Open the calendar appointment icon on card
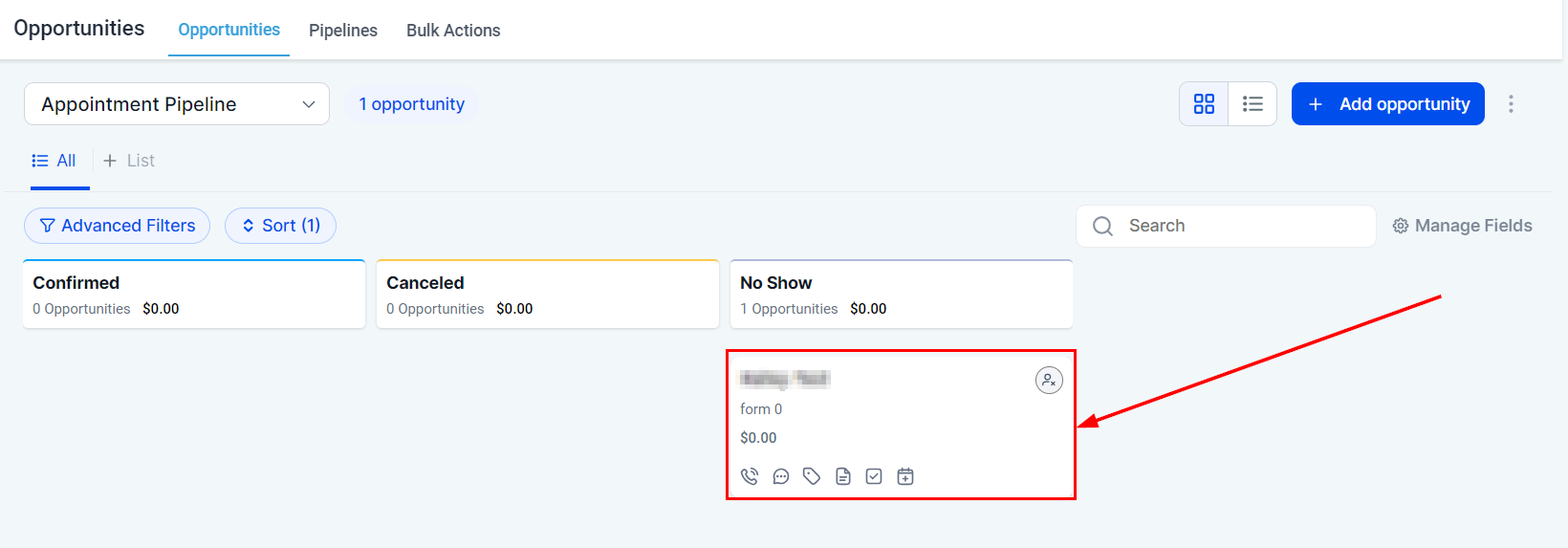The width and height of the screenshot is (1568, 548). (x=905, y=476)
